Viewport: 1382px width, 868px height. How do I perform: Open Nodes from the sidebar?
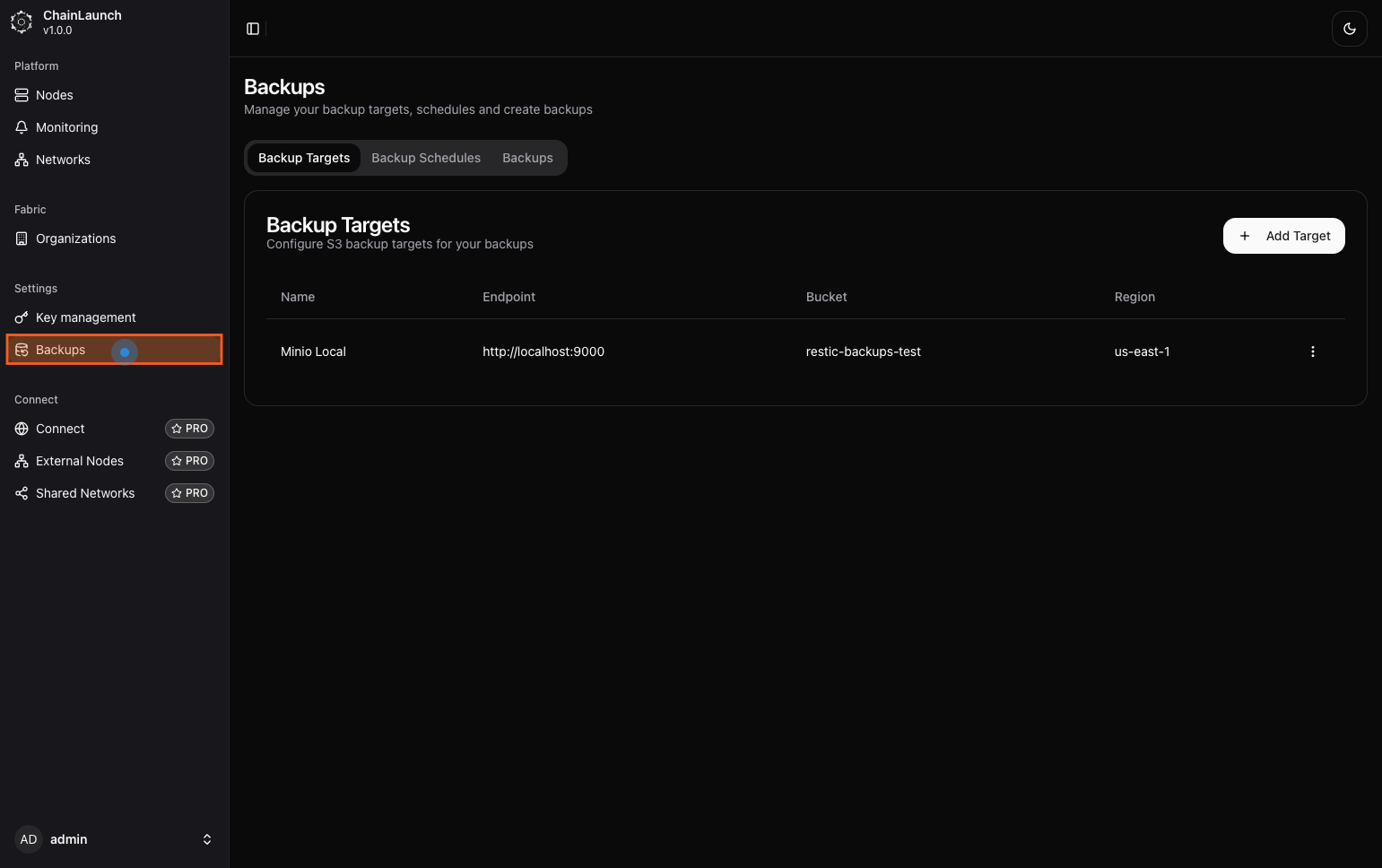[x=55, y=95]
